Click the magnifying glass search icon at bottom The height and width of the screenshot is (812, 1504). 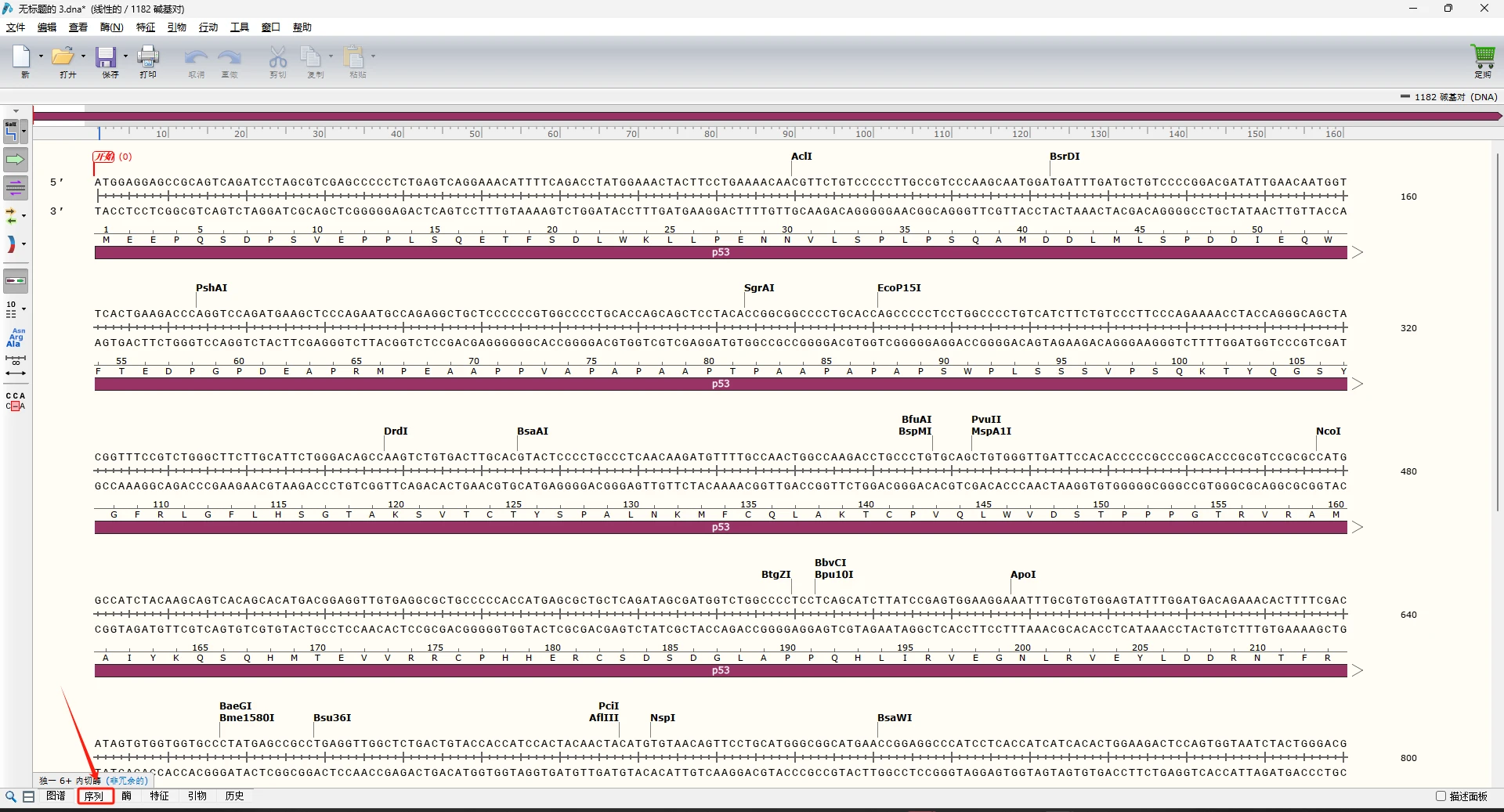coord(11,796)
